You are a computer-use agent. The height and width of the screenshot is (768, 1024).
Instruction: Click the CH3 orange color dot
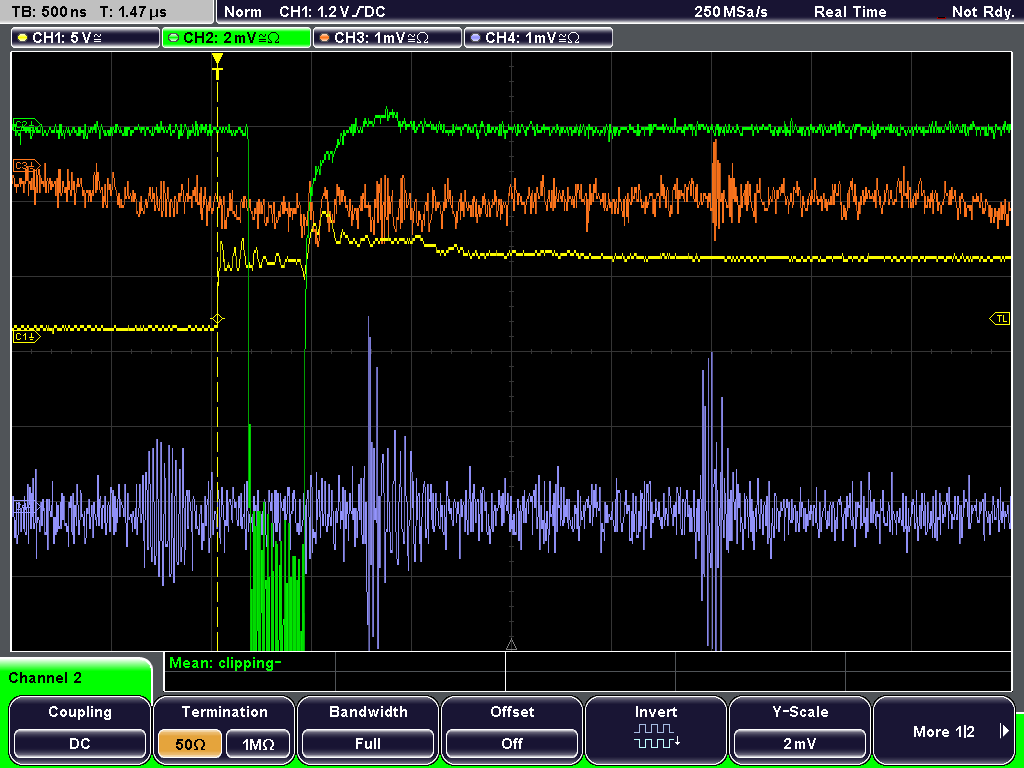325,38
